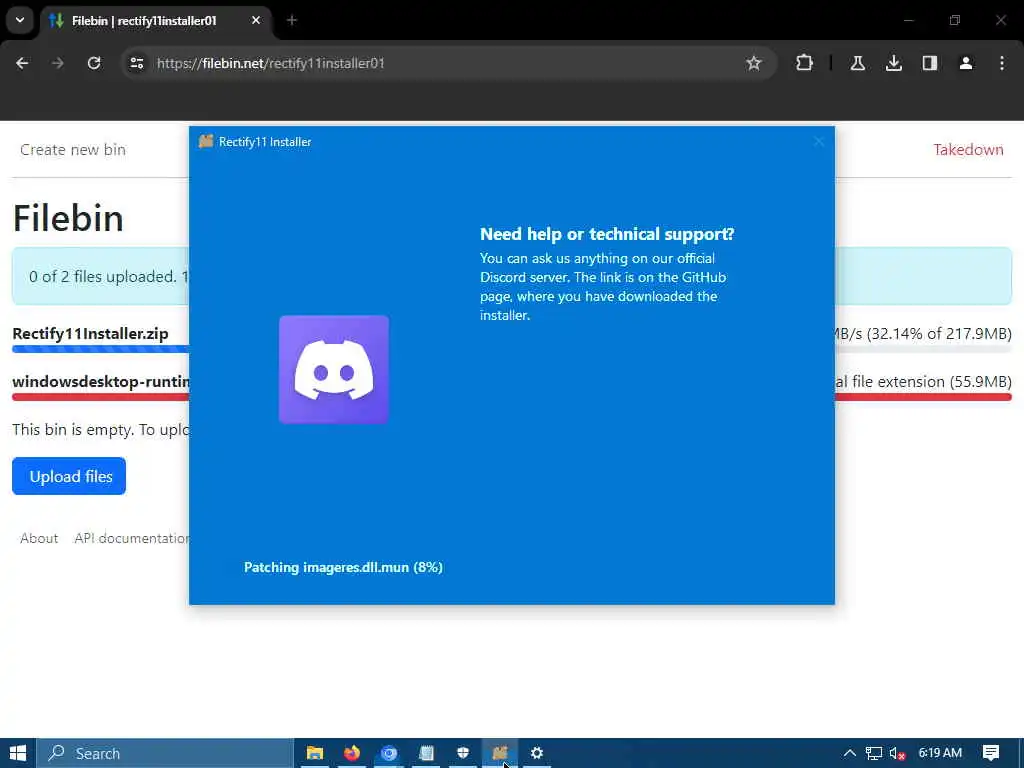Open the browser profile icon
This screenshot has width=1024, height=768.
[966, 63]
